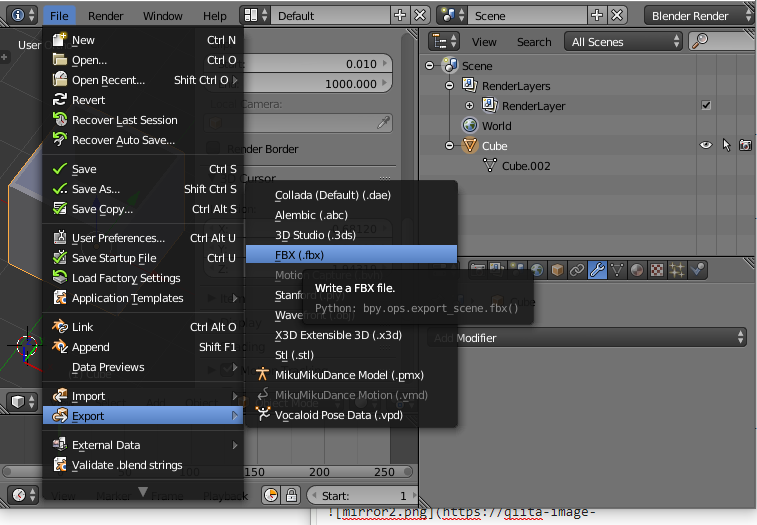Collapse the Cube object tree node
The width and height of the screenshot is (757, 525).
449,145
